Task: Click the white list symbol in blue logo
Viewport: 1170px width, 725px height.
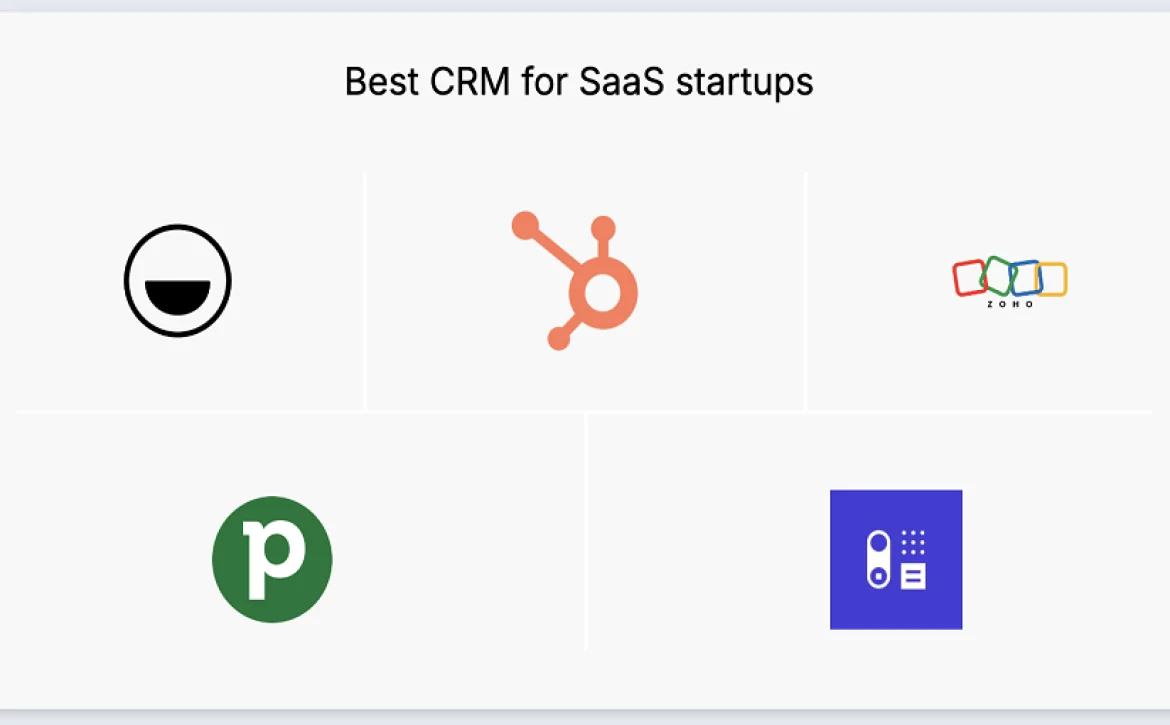Action: click(913, 577)
